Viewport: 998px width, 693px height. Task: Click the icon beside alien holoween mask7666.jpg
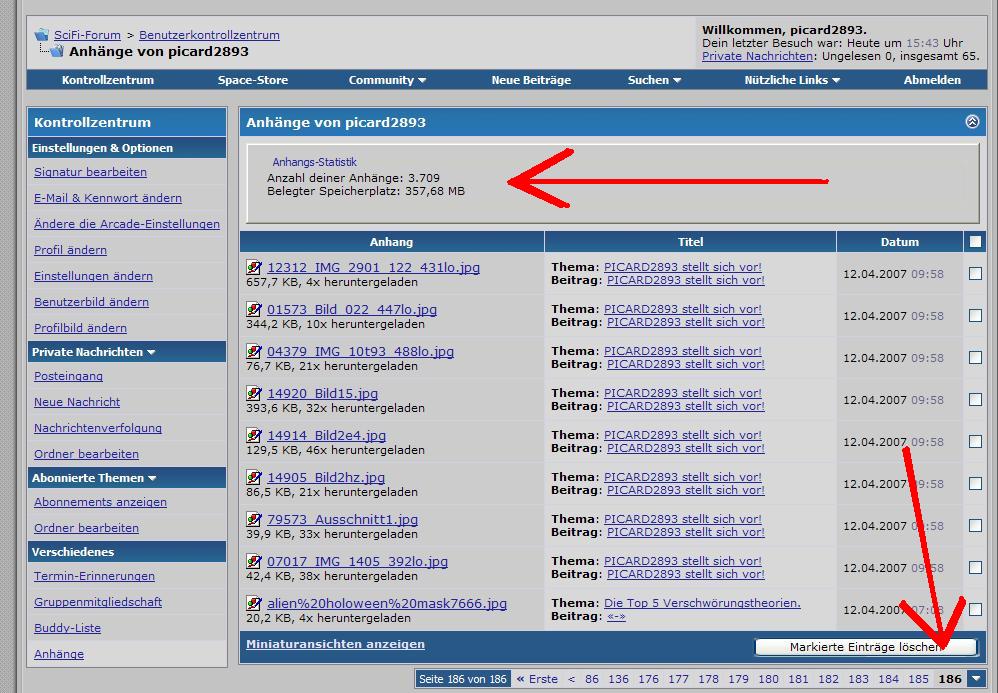[254, 603]
